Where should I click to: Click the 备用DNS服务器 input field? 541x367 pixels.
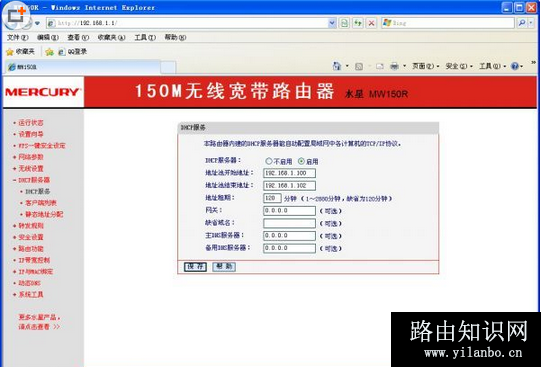click(289, 248)
